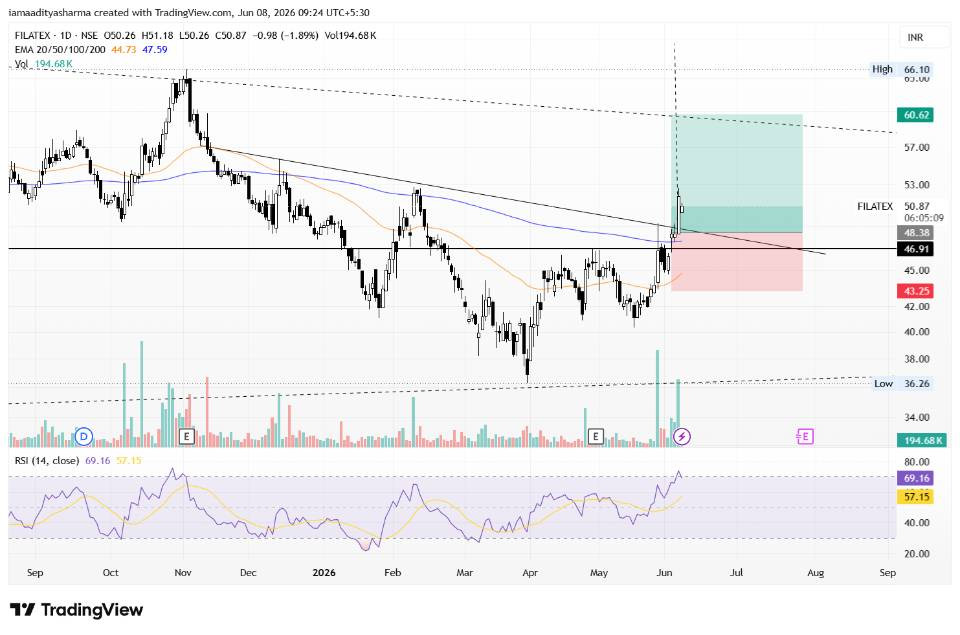
Task: Click the Nov label on time axis
Action: pyautogui.click(x=182, y=573)
